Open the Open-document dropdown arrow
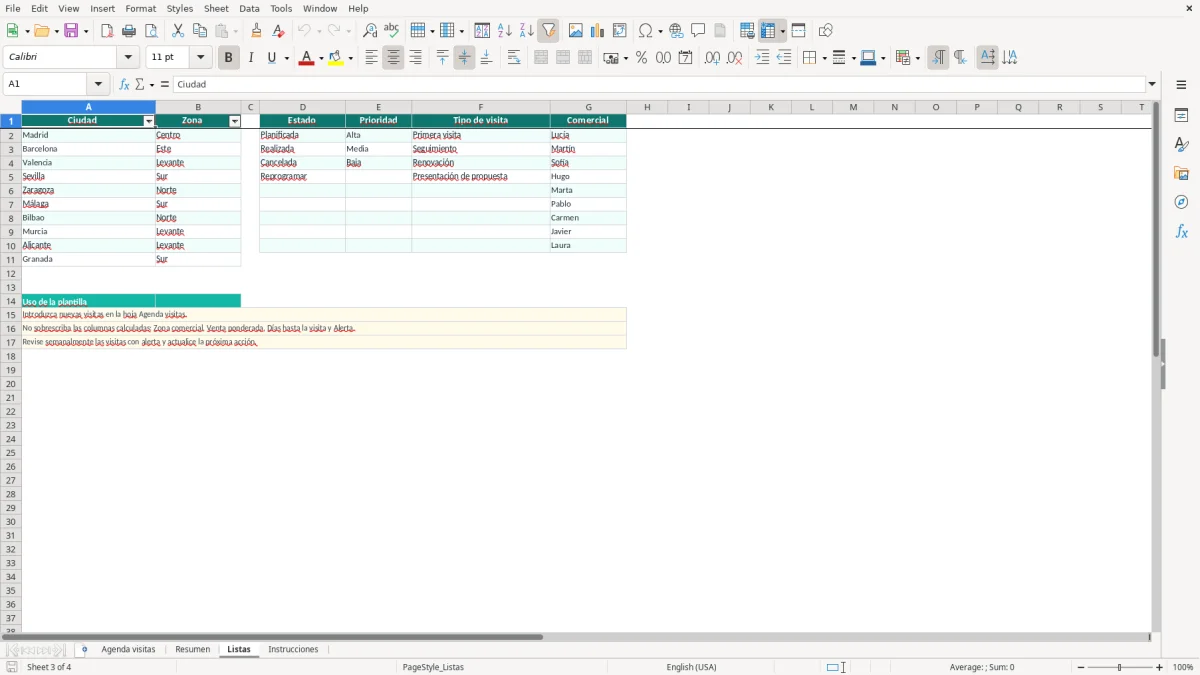This screenshot has width=1200, height=675. (x=55, y=31)
